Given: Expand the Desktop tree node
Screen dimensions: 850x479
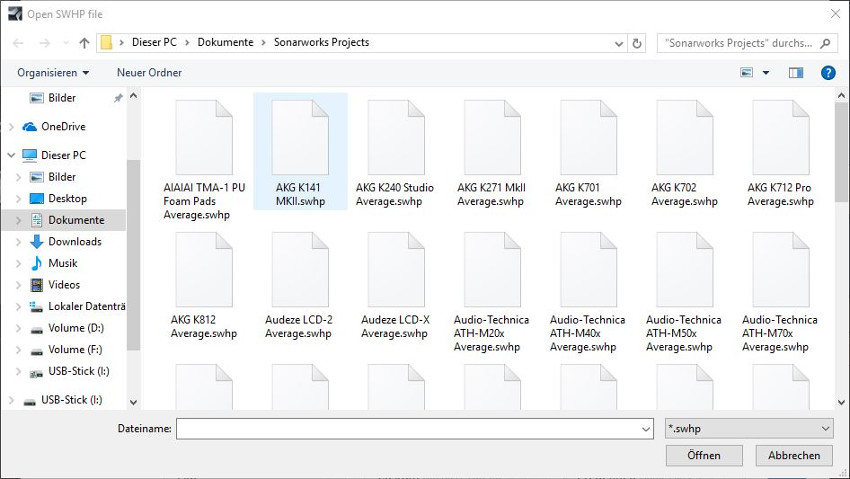Looking at the screenshot, I should [x=18, y=199].
